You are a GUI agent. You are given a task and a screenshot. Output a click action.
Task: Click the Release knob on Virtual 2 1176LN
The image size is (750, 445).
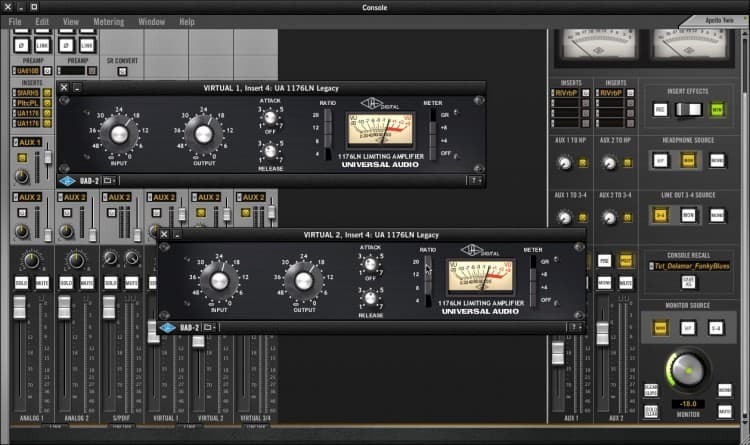tap(370, 298)
